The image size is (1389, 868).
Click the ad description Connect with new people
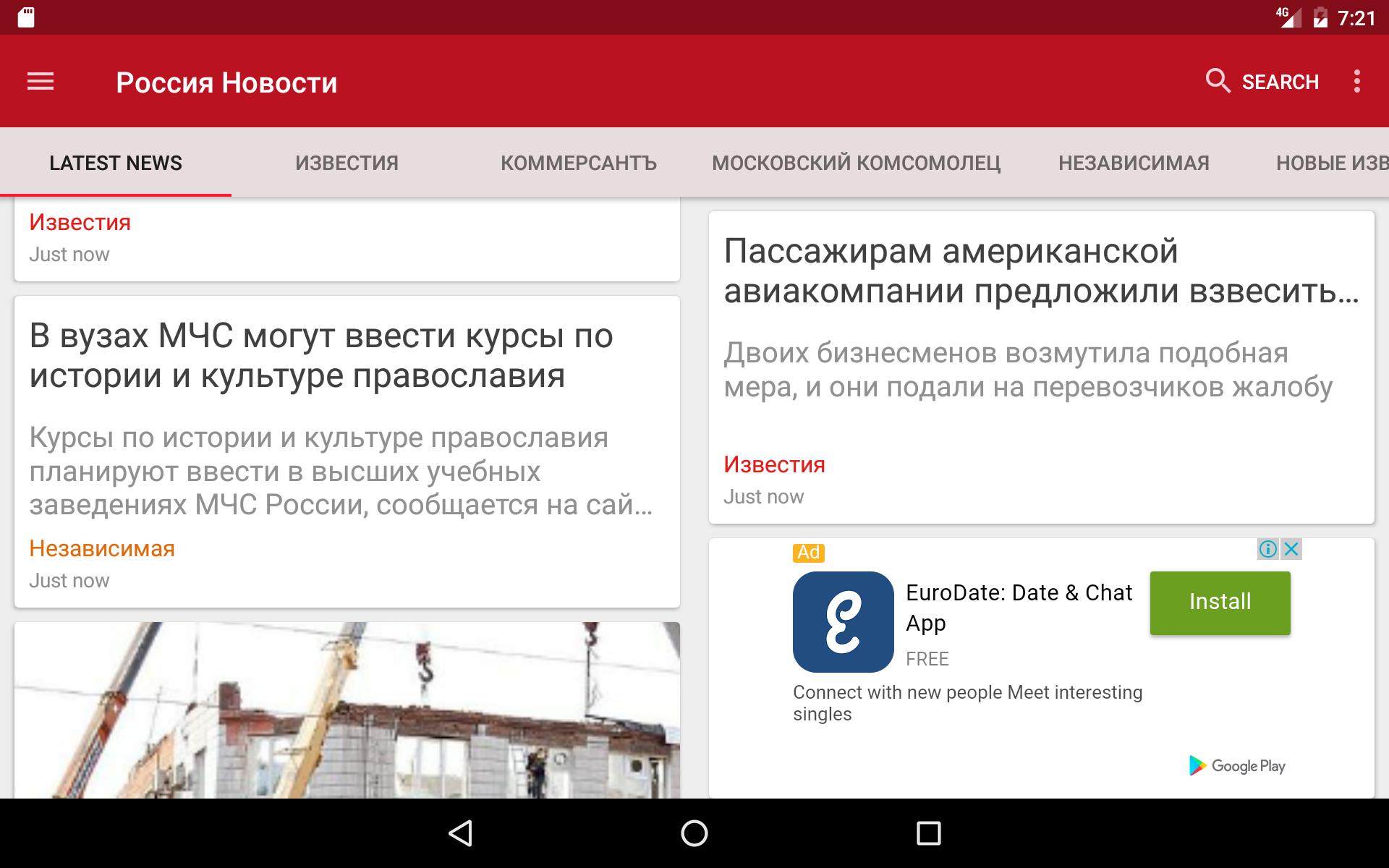pos(968,703)
